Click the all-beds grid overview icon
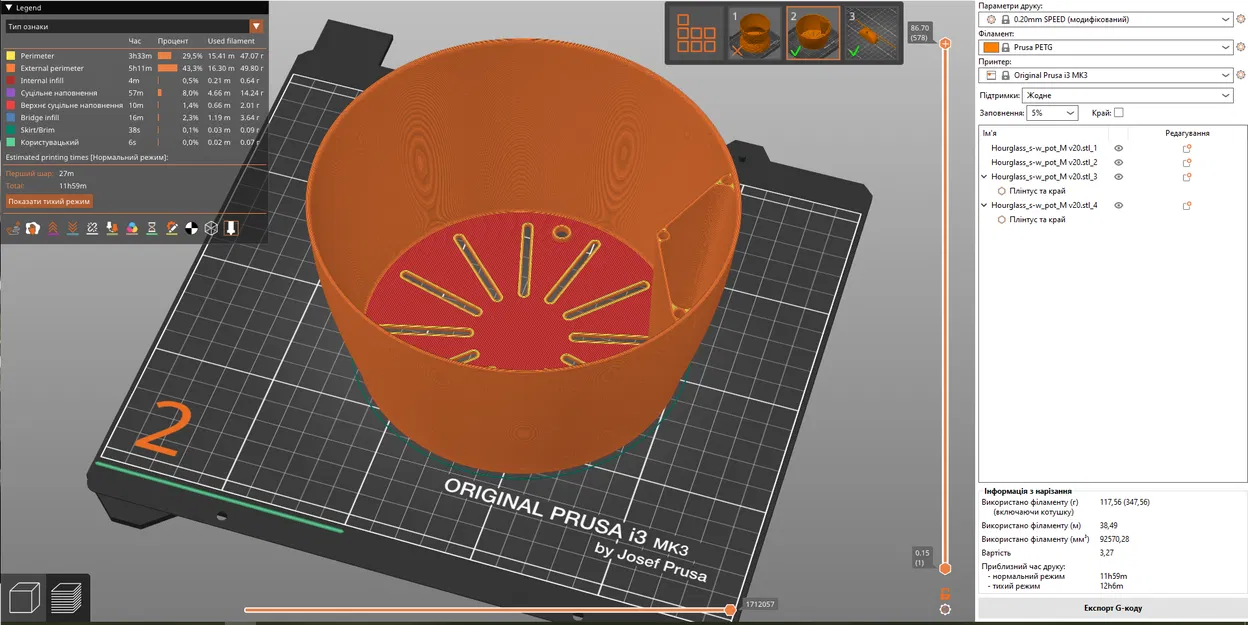Viewport: 1248px width, 625px height. coord(697,33)
